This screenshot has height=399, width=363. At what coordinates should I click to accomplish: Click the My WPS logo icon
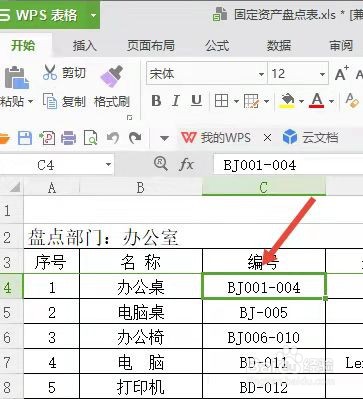pos(189,137)
